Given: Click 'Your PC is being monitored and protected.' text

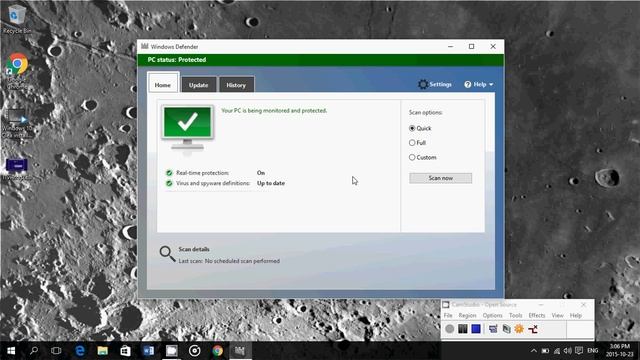Looking at the screenshot, I should coord(274,111).
